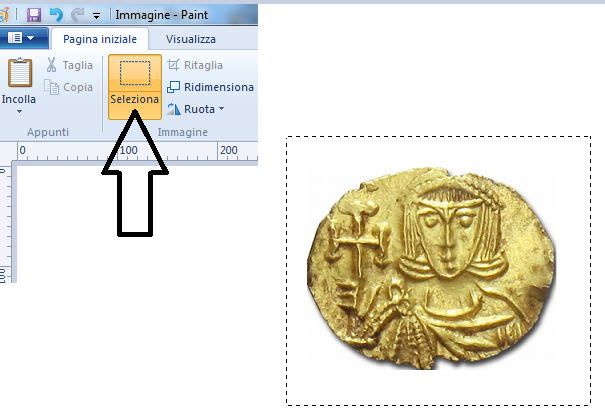605x411 pixels.
Task: Click the greyed Redo arrow icon
Action: pyautogui.click(x=78, y=15)
